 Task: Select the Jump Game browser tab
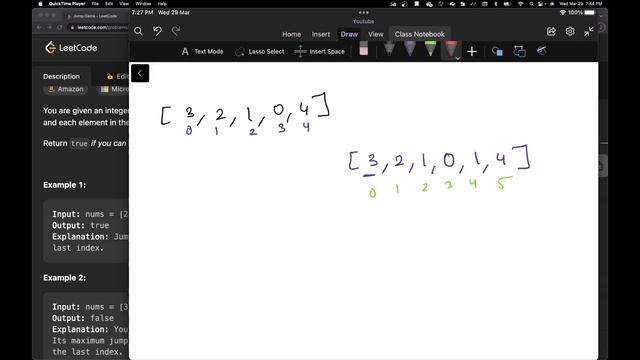point(95,16)
